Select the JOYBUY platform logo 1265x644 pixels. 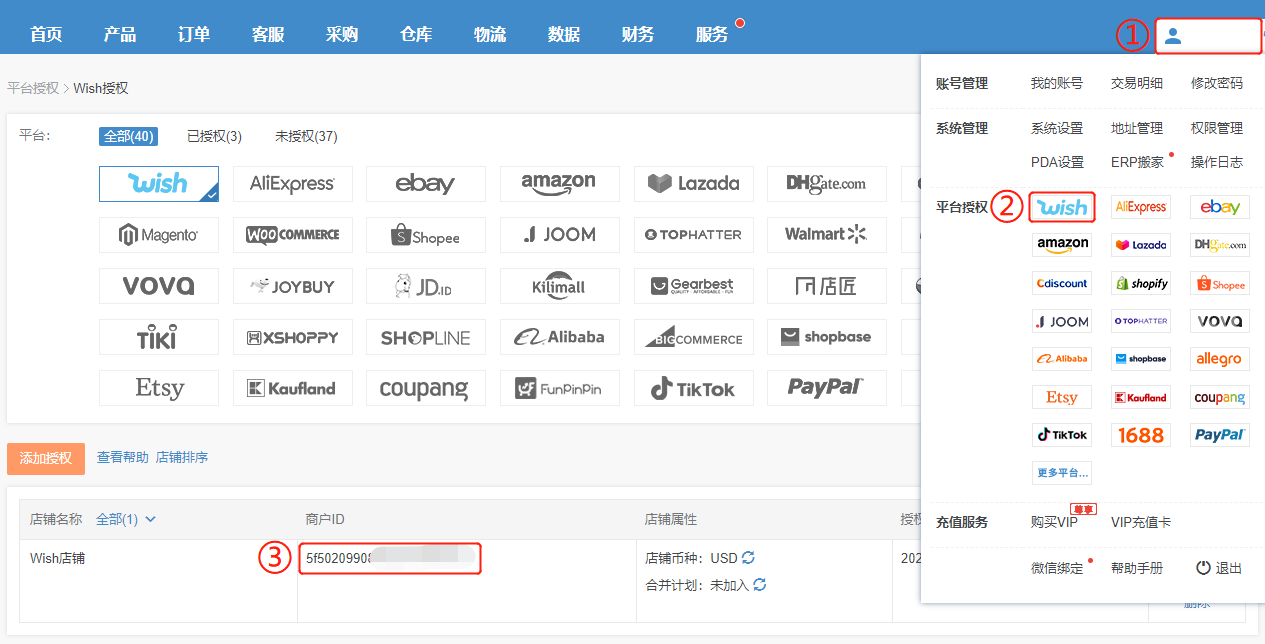click(293, 286)
